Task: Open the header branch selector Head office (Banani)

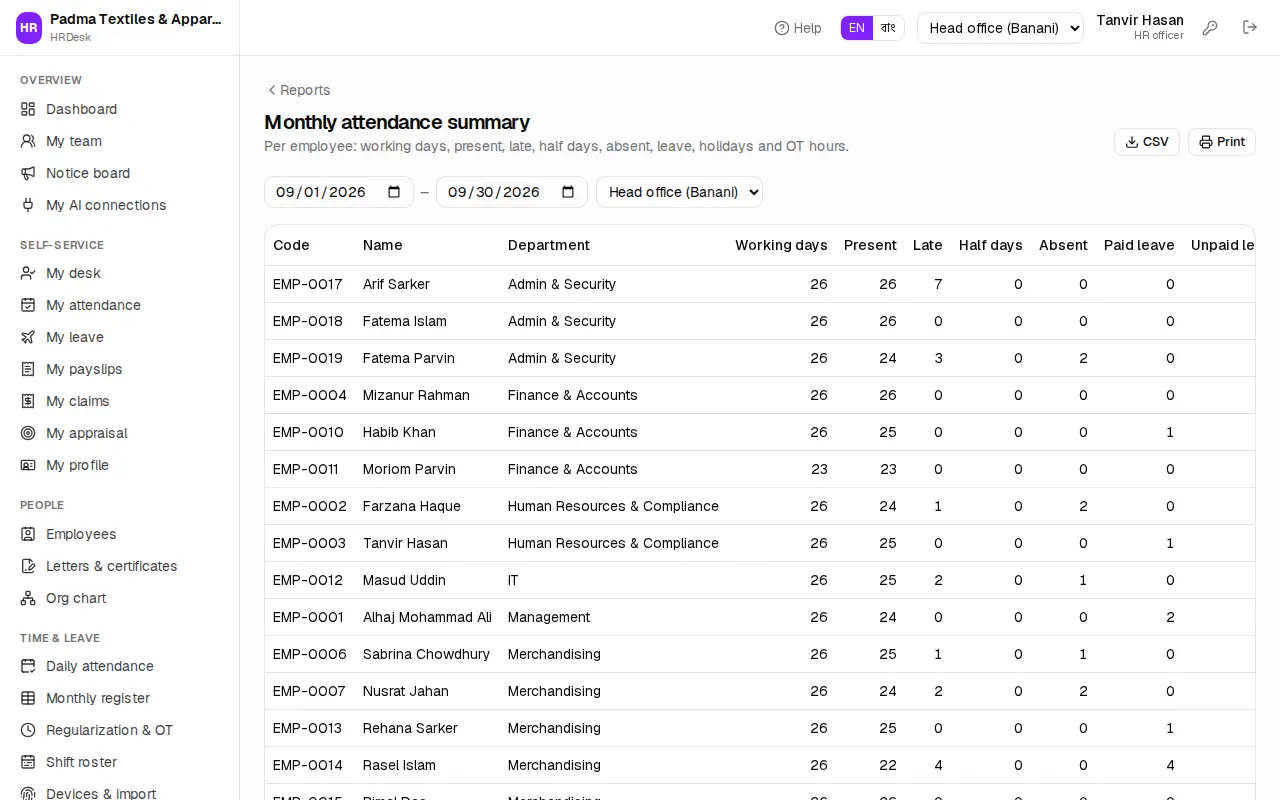Action: tap(1000, 28)
